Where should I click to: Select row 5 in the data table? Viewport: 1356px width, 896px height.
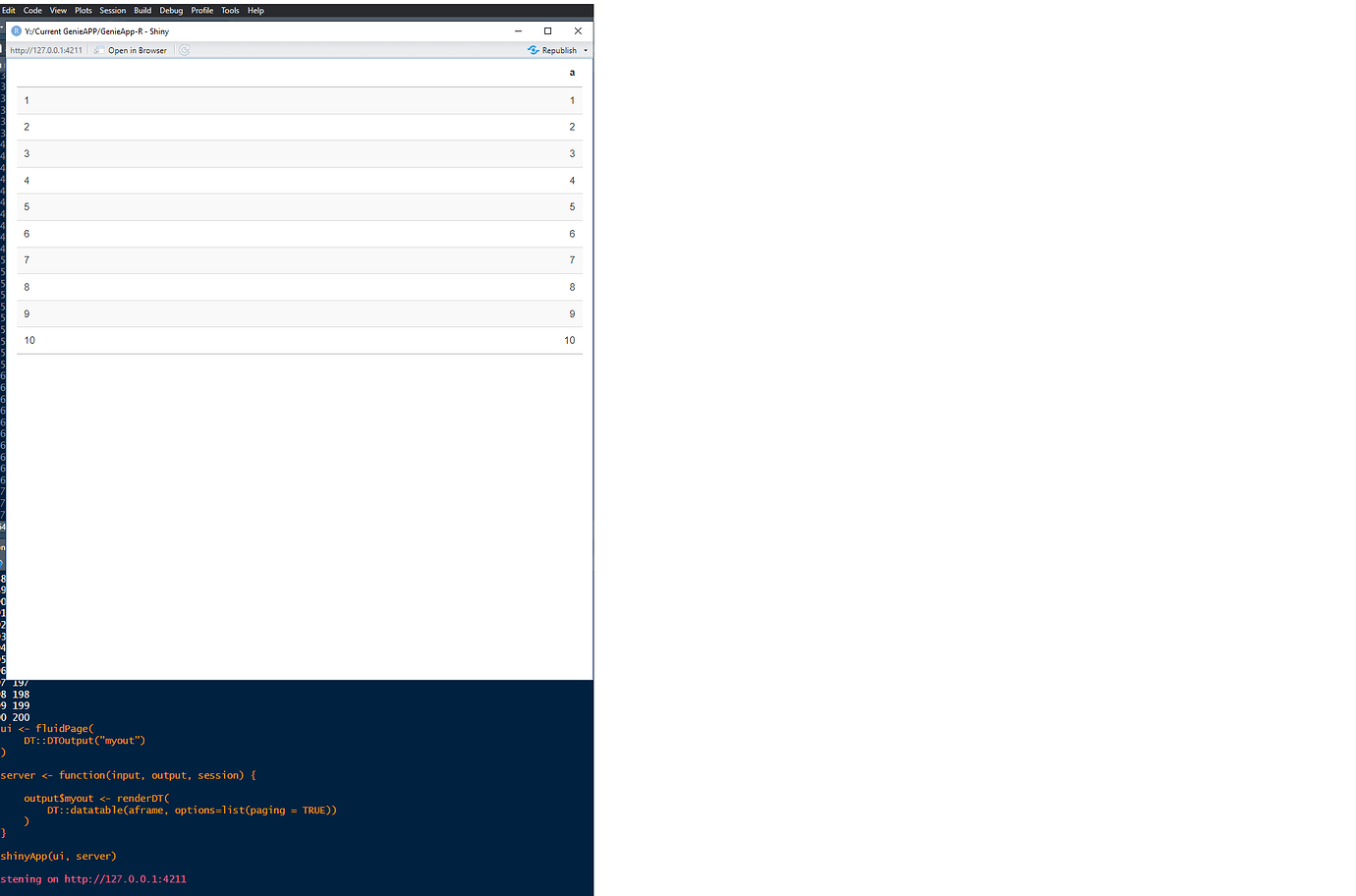pos(295,206)
